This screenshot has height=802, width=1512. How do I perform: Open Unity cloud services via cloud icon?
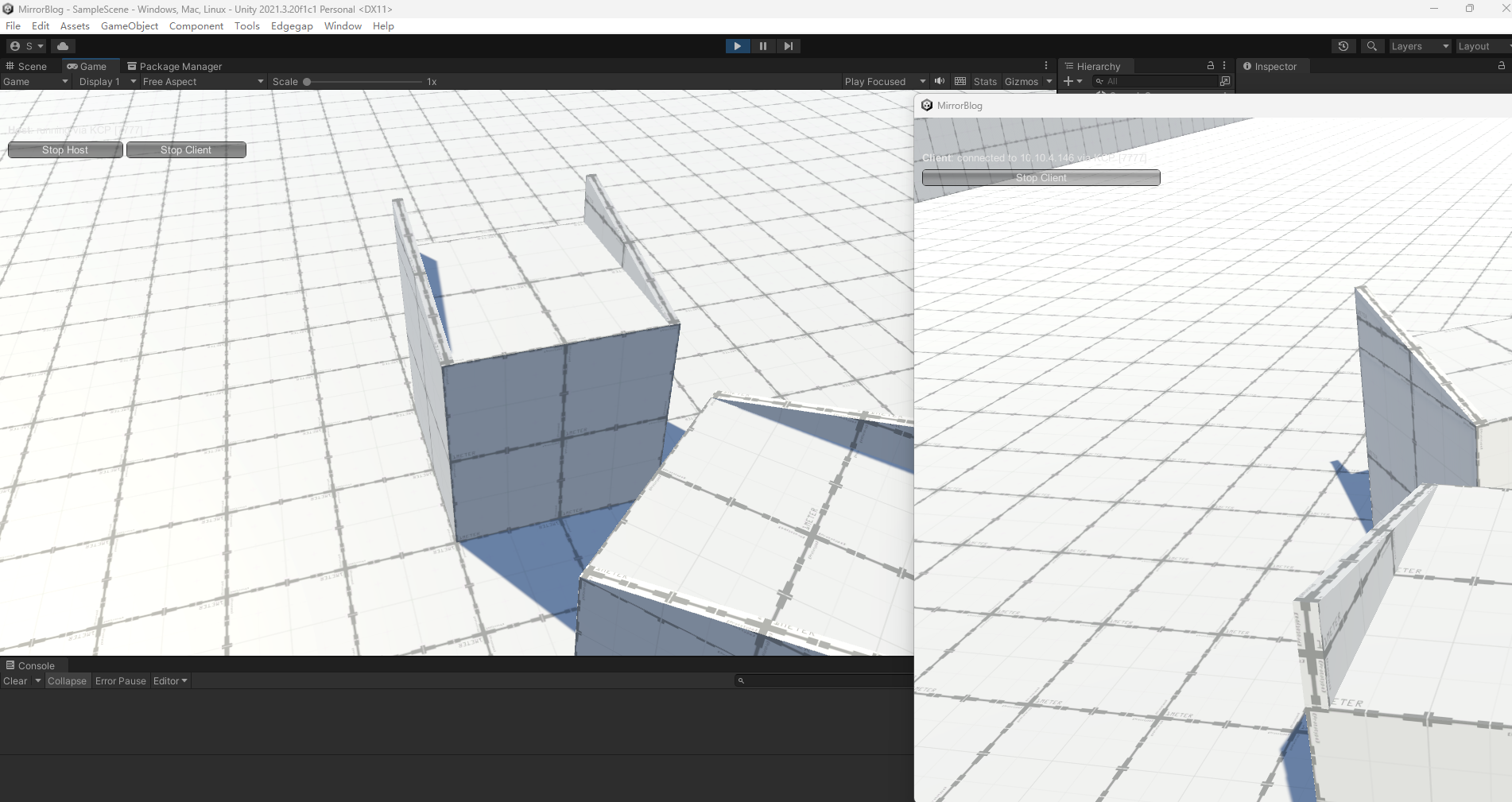[x=63, y=46]
